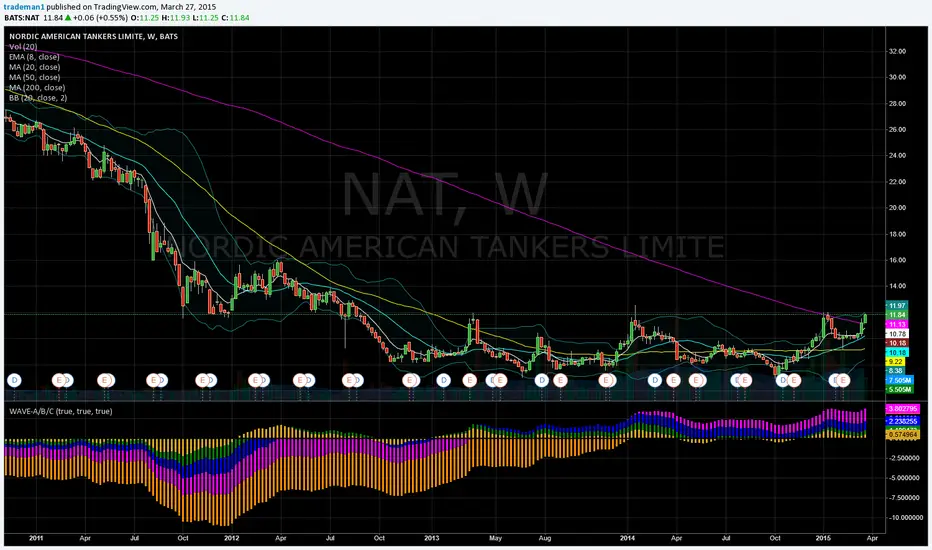This screenshot has height=550, width=932.
Task: Select the MA (50, close) indicator legend
Action: pos(34,77)
